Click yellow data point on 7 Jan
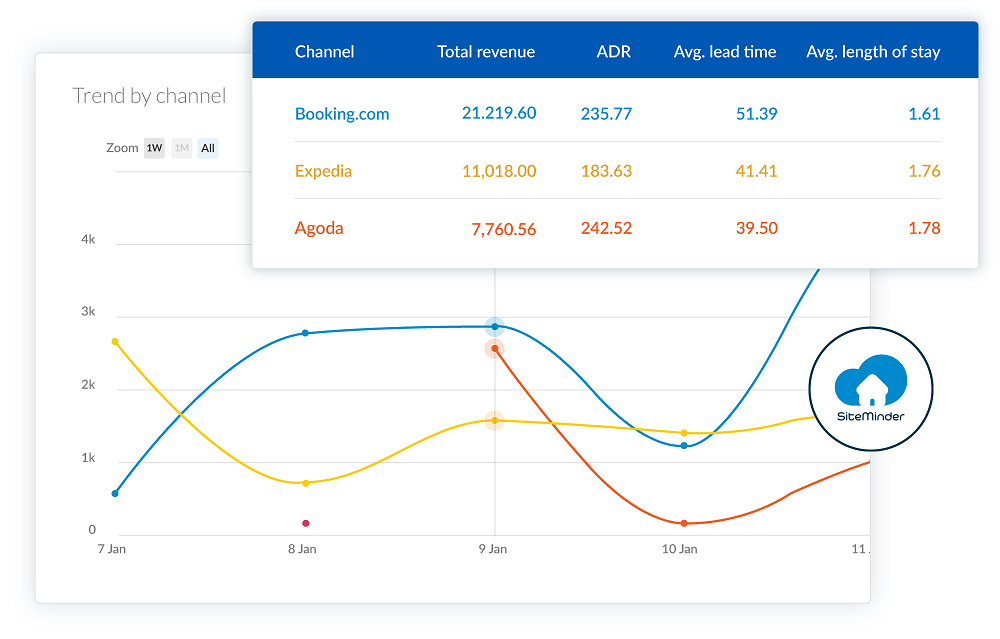The height and width of the screenshot is (639, 1000). click(x=115, y=342)
